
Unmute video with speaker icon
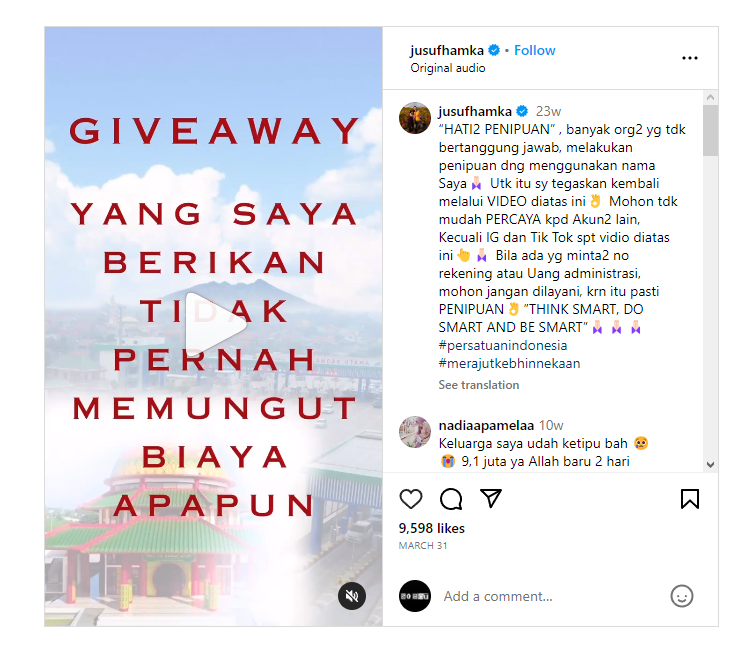click(x=352, y=596)
